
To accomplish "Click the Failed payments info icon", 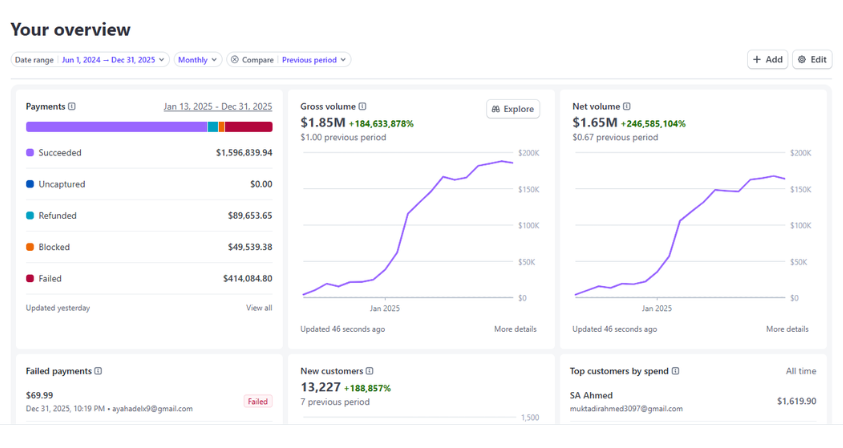I will click(x=99, y=371).
